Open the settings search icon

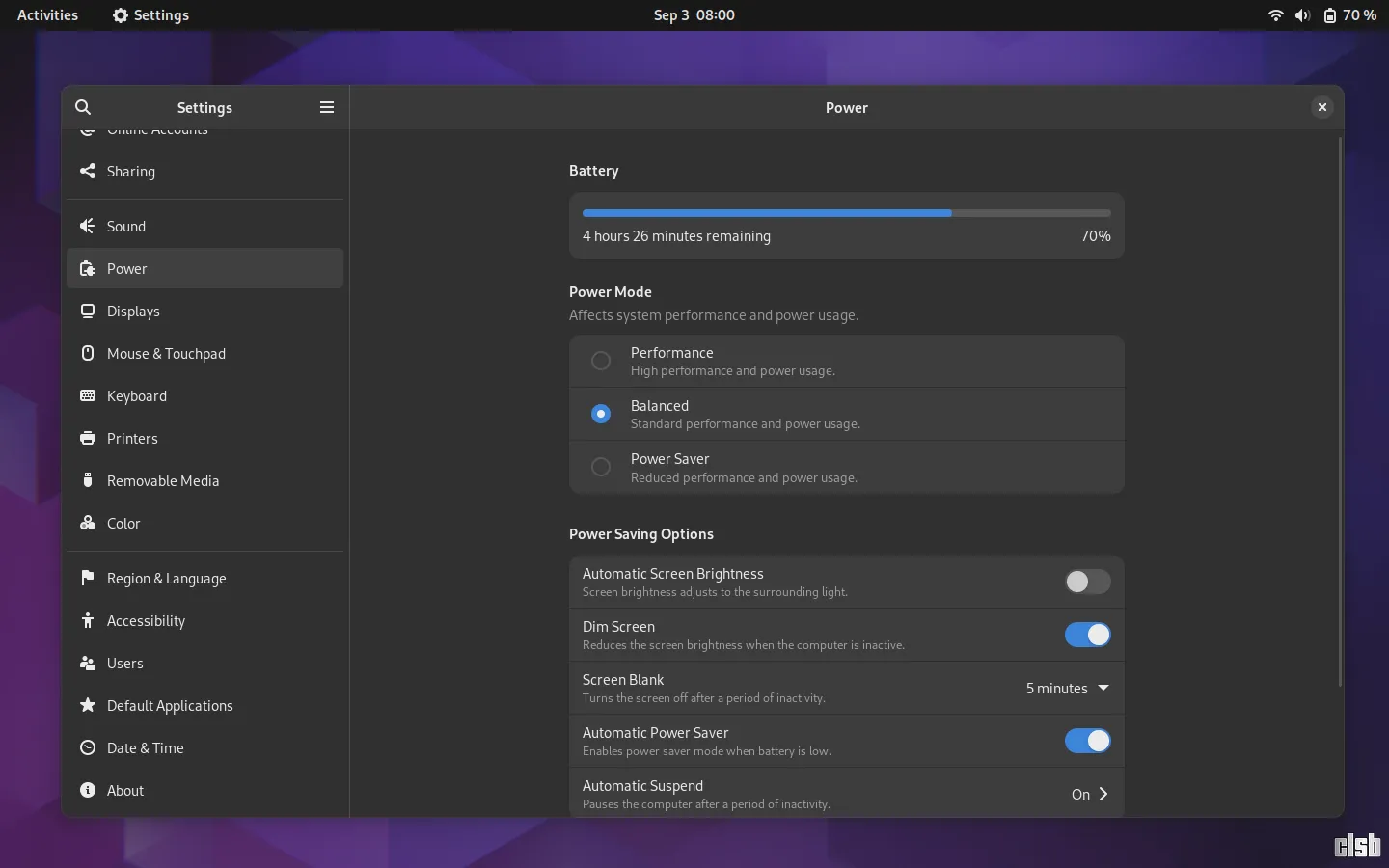(x=83, y=107)
